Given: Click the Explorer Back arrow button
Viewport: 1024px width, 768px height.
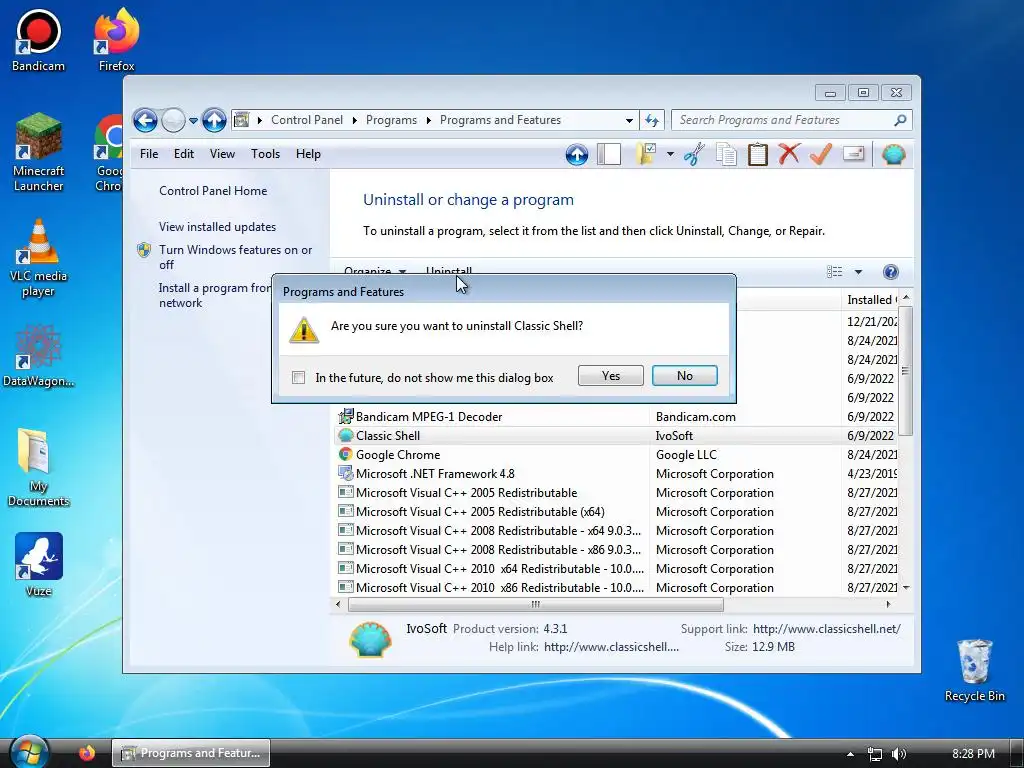Looking at the screenshot, I should click(x=145, y=120).
